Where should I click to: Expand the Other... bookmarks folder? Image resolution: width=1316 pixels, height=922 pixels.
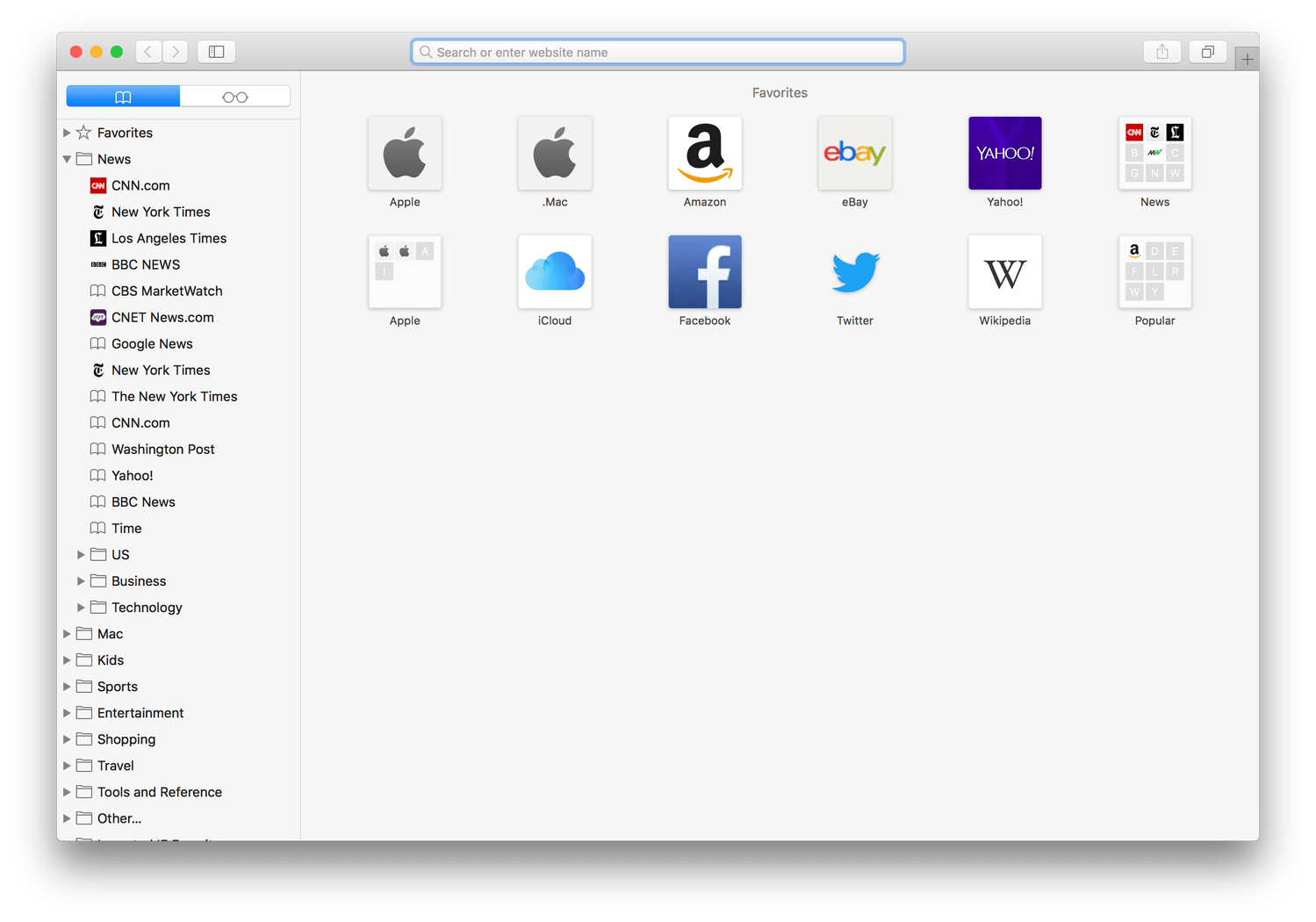pyautogui.click(x=67, y=818)
